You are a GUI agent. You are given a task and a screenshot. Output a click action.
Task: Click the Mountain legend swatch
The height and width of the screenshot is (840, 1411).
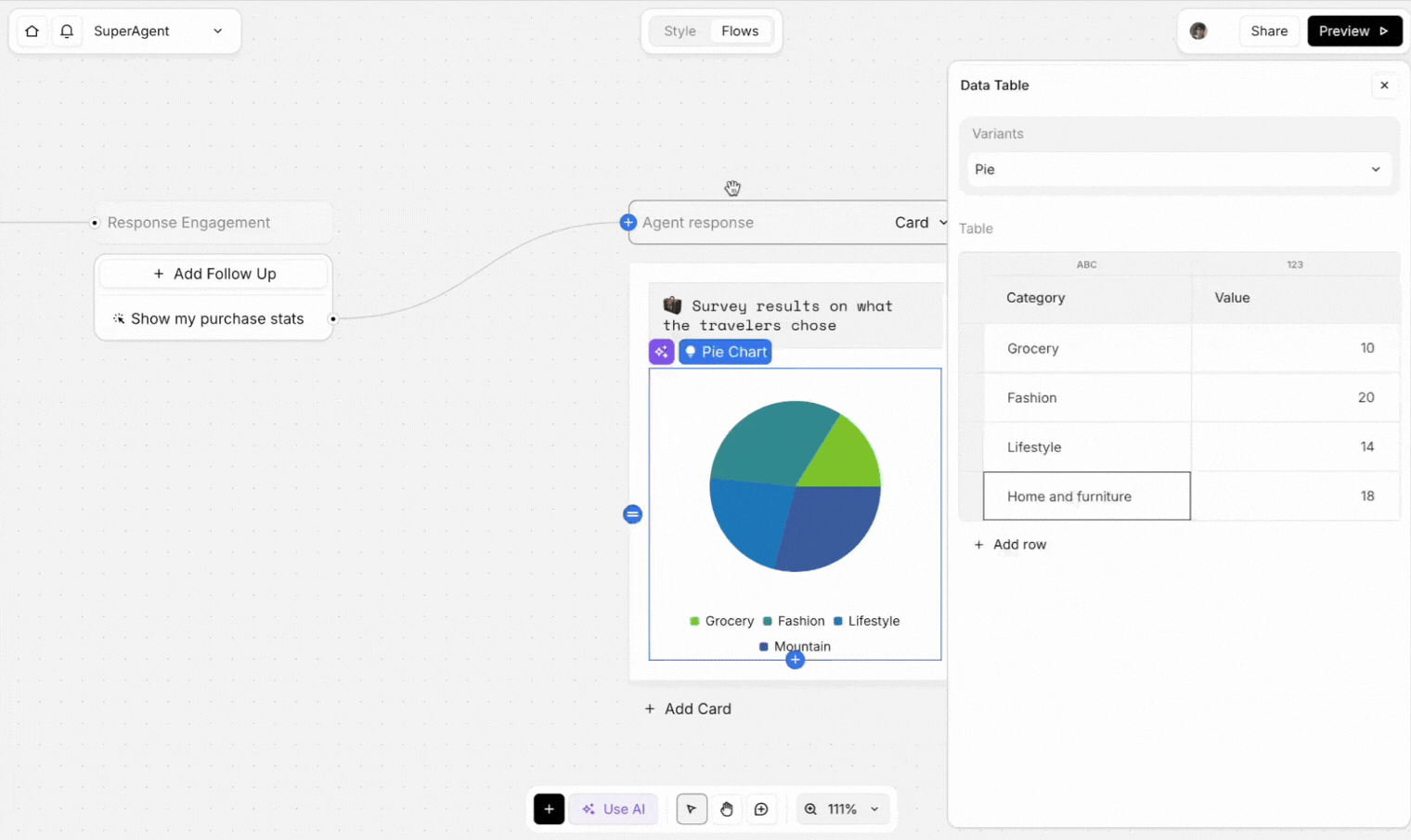[x=764, y=647]
